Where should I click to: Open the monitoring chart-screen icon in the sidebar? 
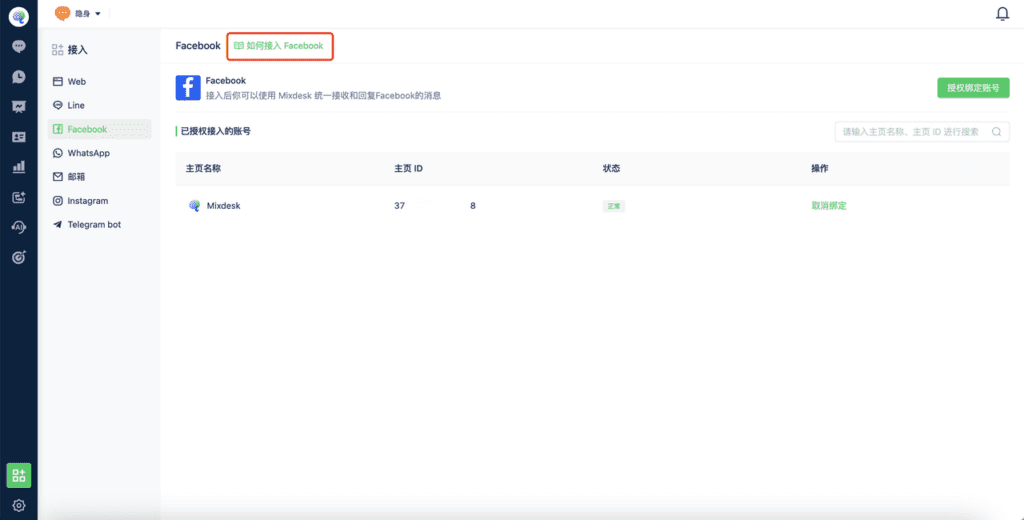coord(19,106)
